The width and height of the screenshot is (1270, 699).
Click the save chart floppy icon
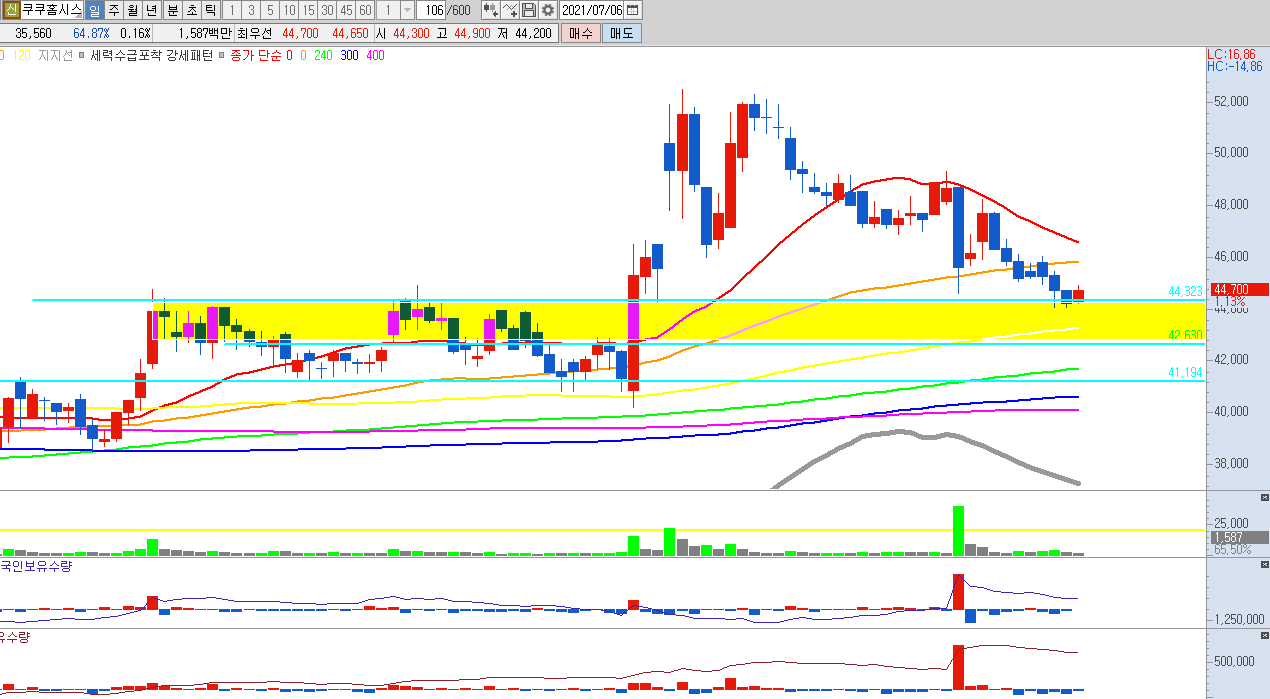click(529, 10)
